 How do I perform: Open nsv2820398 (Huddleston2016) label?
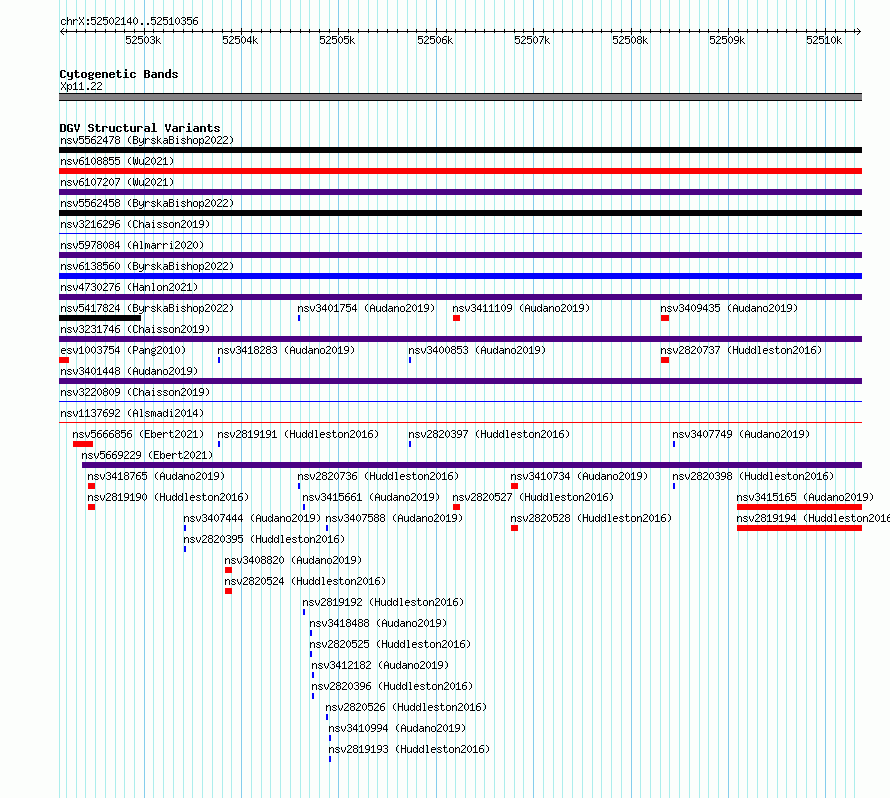pyautogui.click(x=753, y=476)
